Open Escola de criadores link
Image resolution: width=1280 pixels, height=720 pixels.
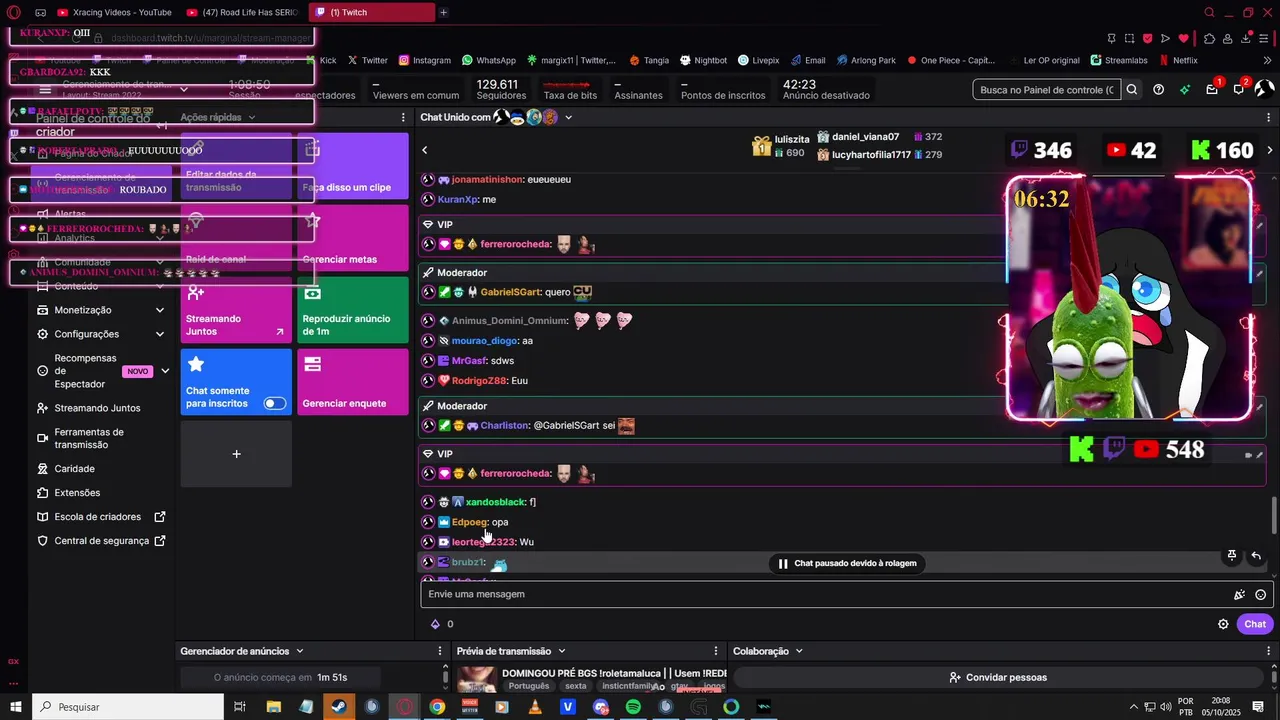(101, 517)
